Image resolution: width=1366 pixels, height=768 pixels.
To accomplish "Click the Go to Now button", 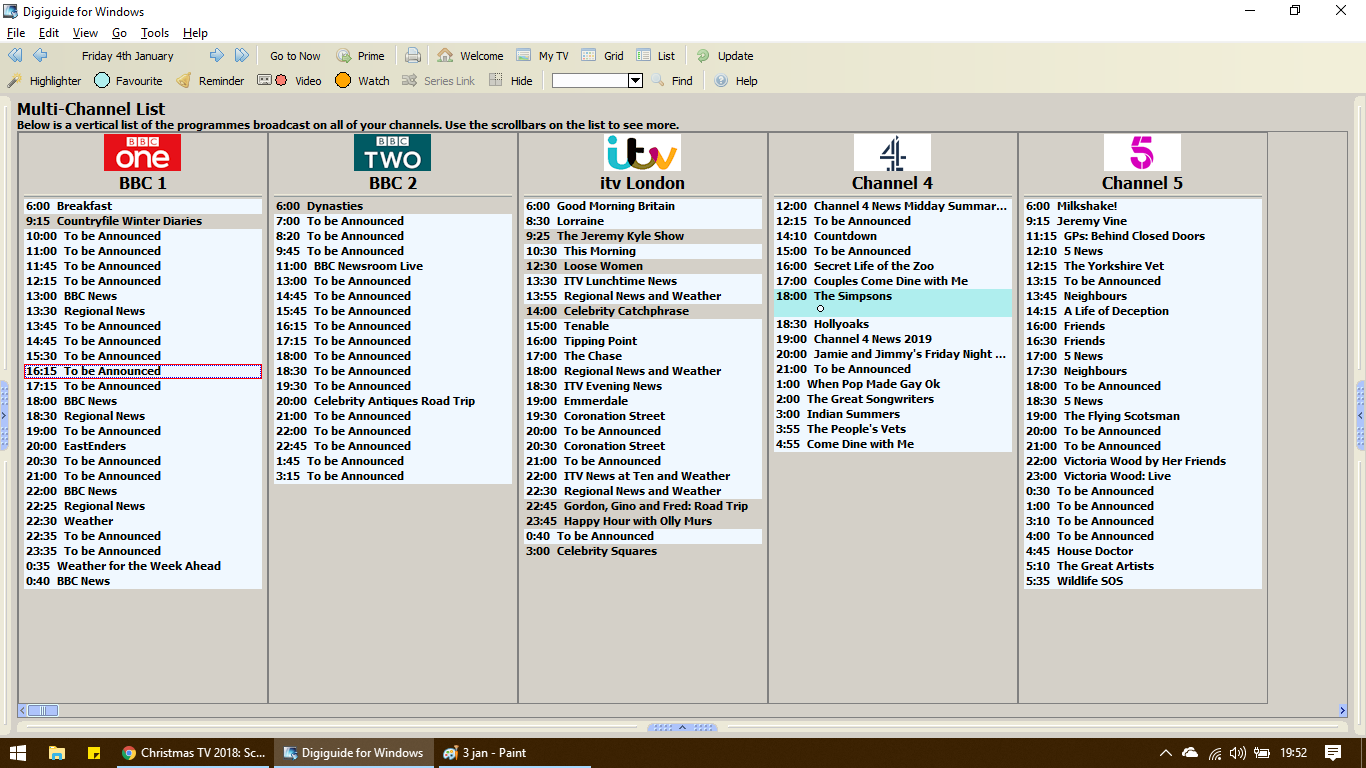I will (296, 56).
